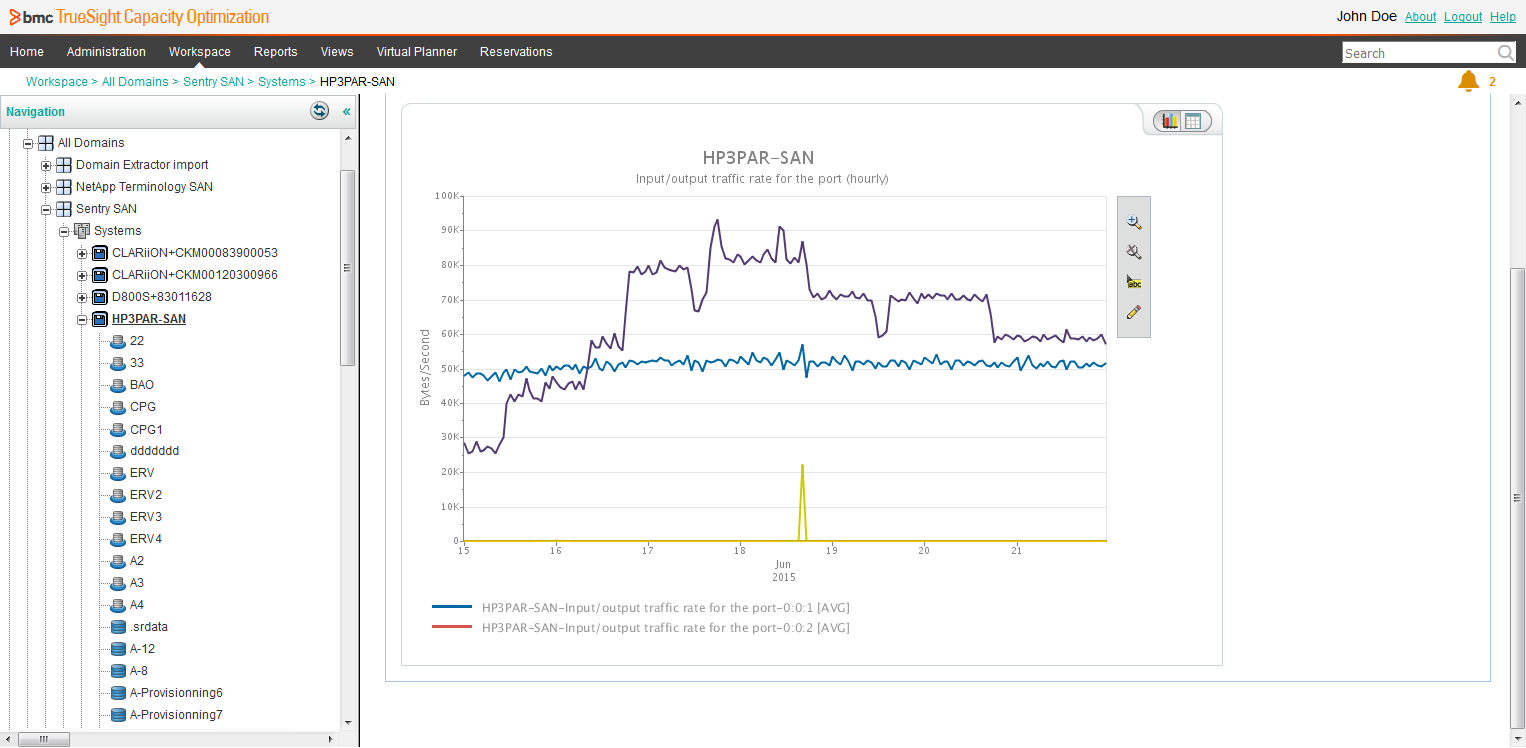Toggle the port-0:0:1 legend color line

coord(452,607)
